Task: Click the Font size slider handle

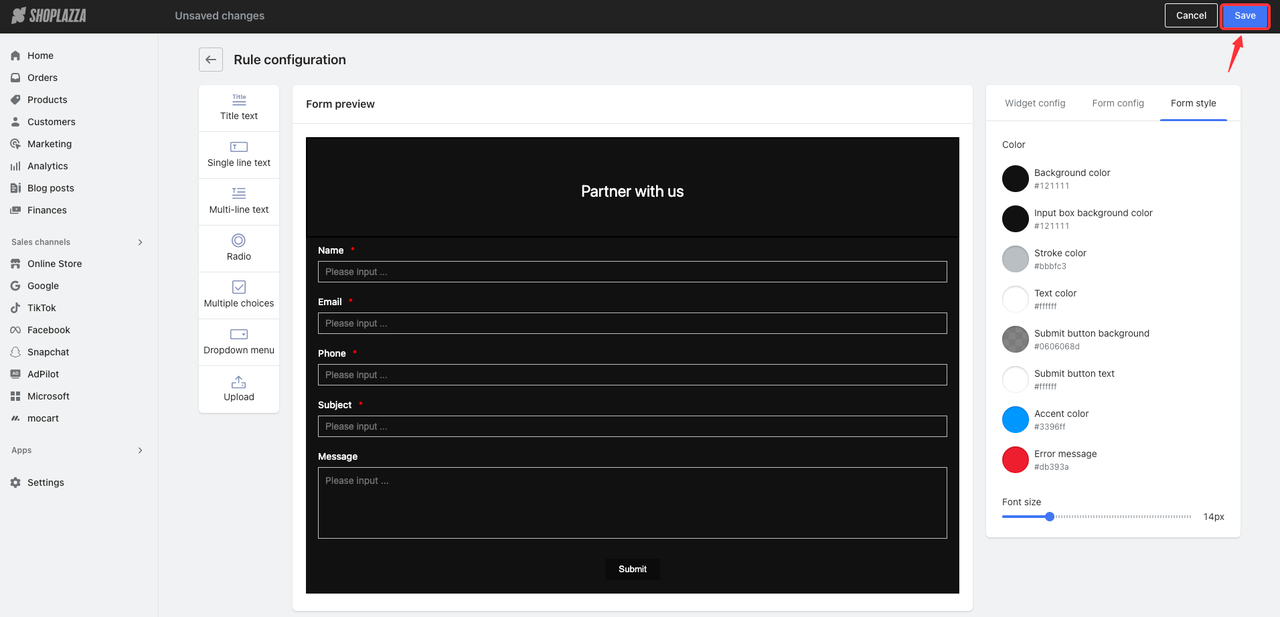Action: pos(1049,517)
